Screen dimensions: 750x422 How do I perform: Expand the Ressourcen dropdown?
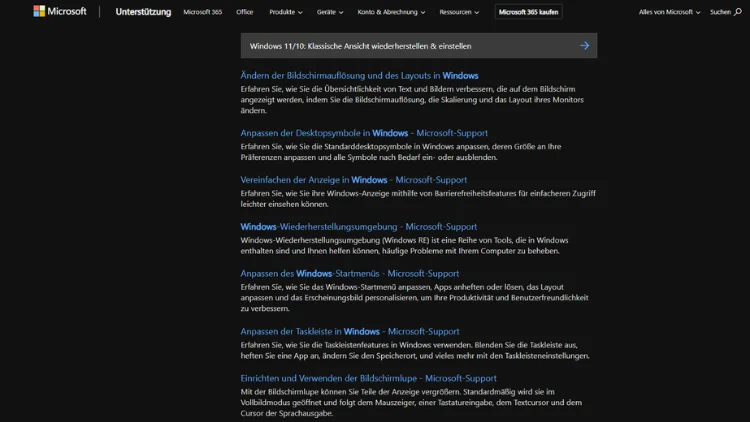tap(459, 12)
